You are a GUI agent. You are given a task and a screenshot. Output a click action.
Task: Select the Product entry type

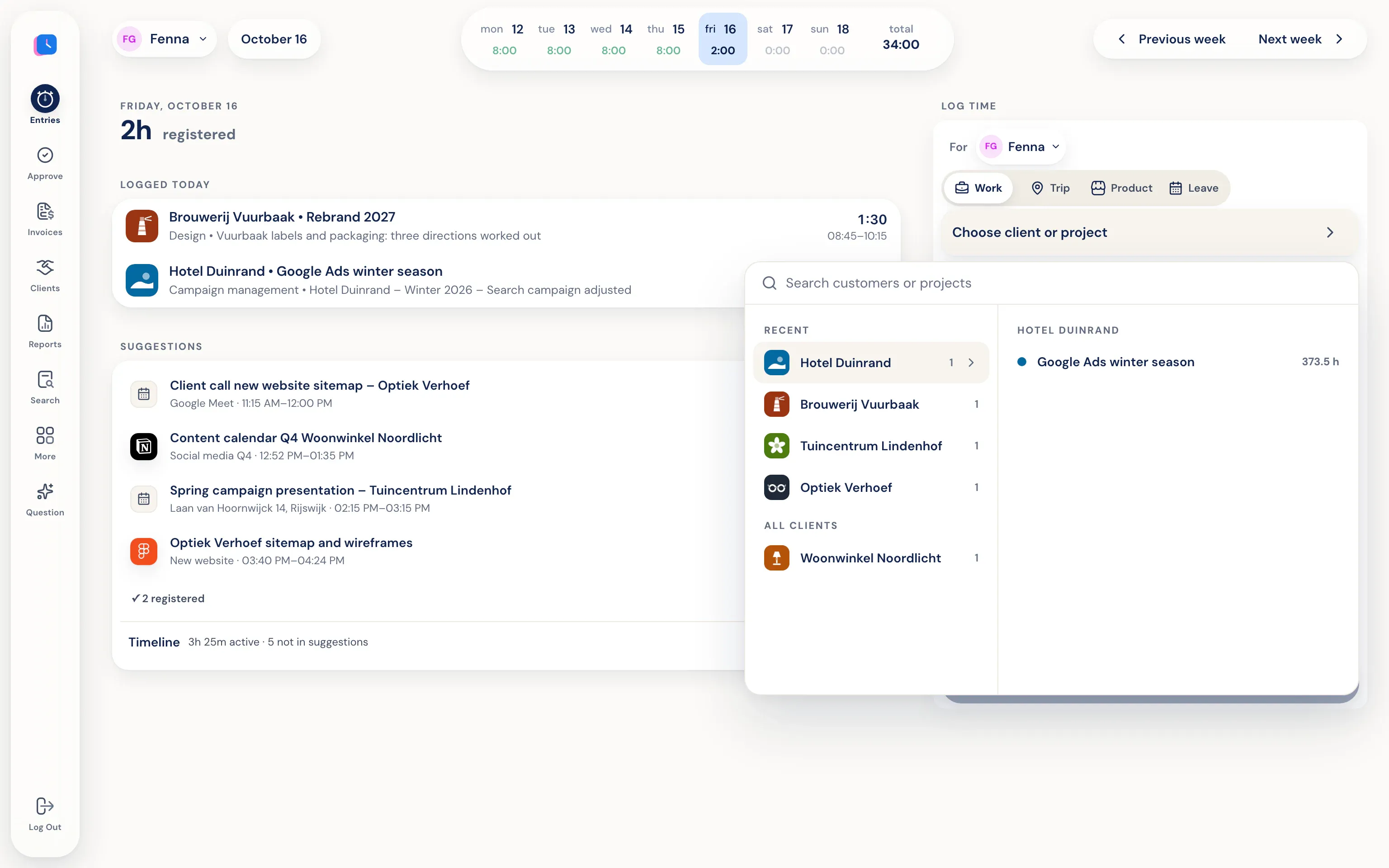1121,189
